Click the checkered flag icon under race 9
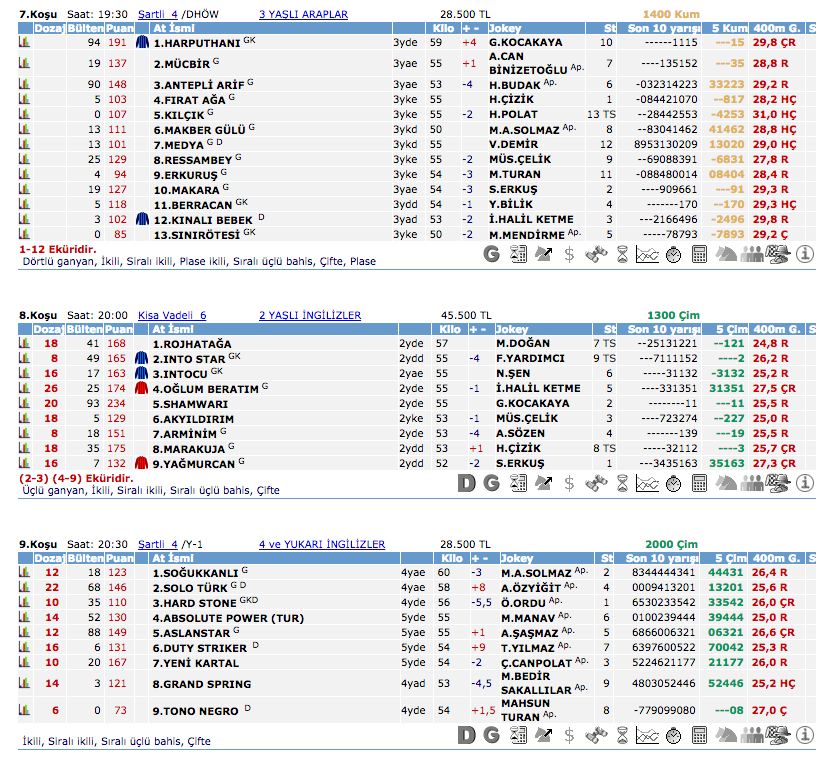The image size is (835, 757). [777, 735]
